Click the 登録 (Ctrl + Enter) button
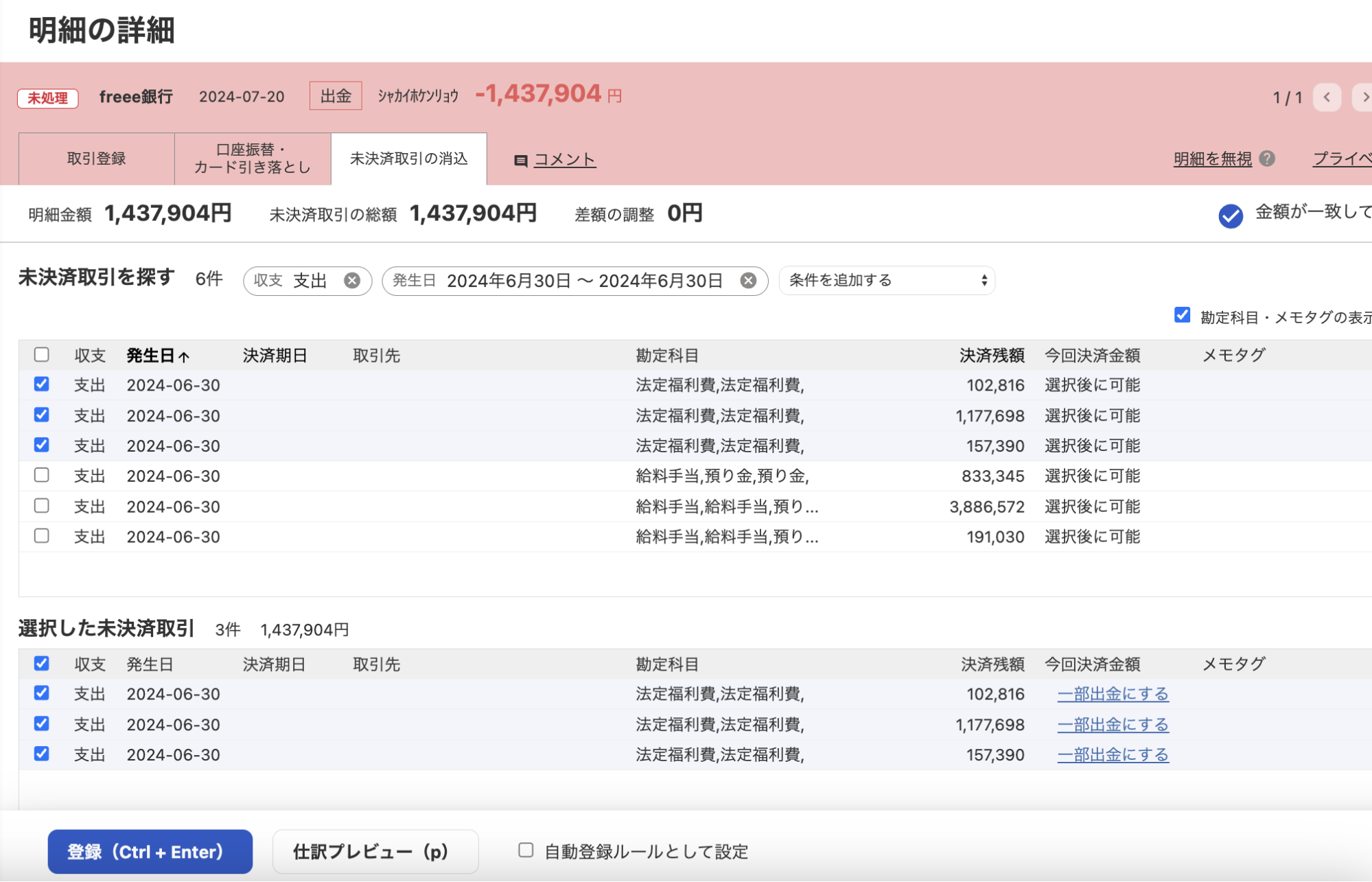 tap(150, 852)
